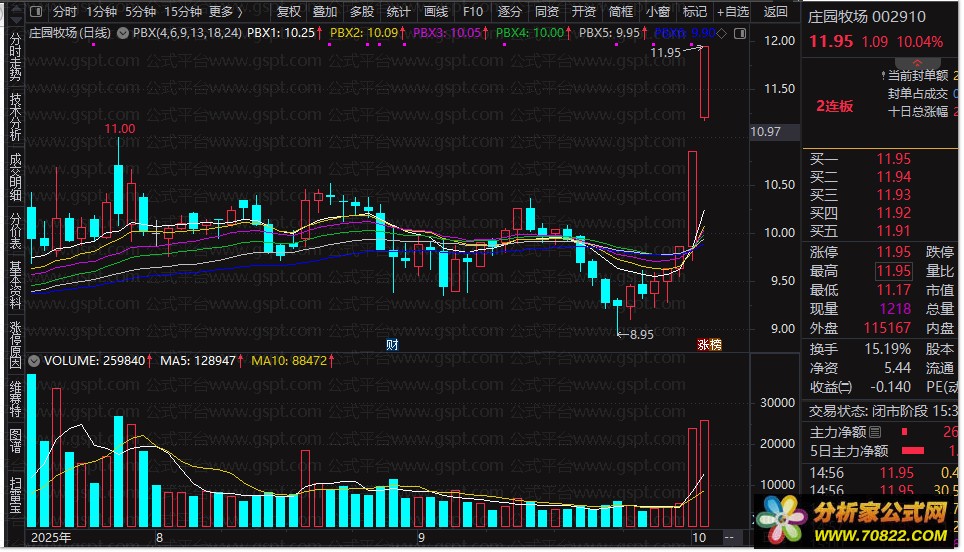This screenshot has height=552, width=964.
Task: Click the 11.00 high-price label on chart
Action: coord(120,128)
